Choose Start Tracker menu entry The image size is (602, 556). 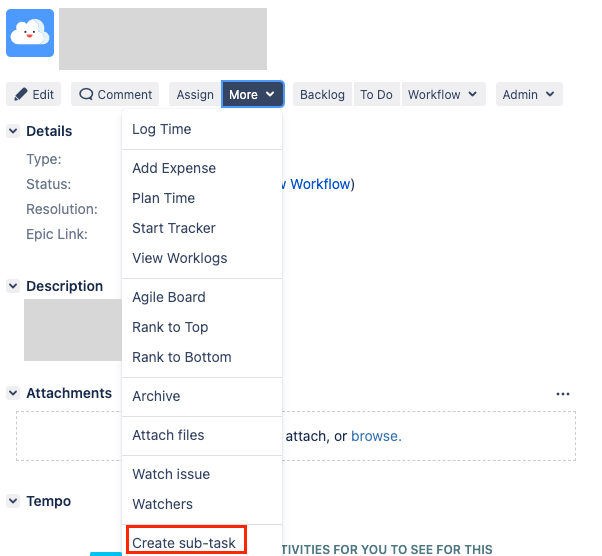point(202,228)
